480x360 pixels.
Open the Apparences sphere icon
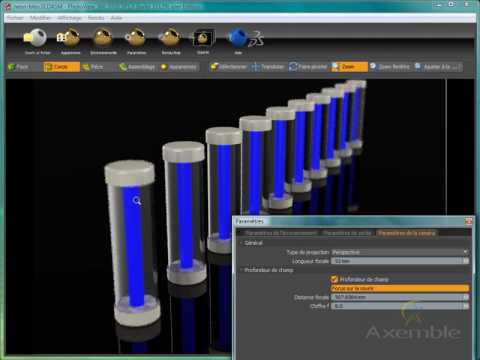pyautogui.click(x=69, y=38)
